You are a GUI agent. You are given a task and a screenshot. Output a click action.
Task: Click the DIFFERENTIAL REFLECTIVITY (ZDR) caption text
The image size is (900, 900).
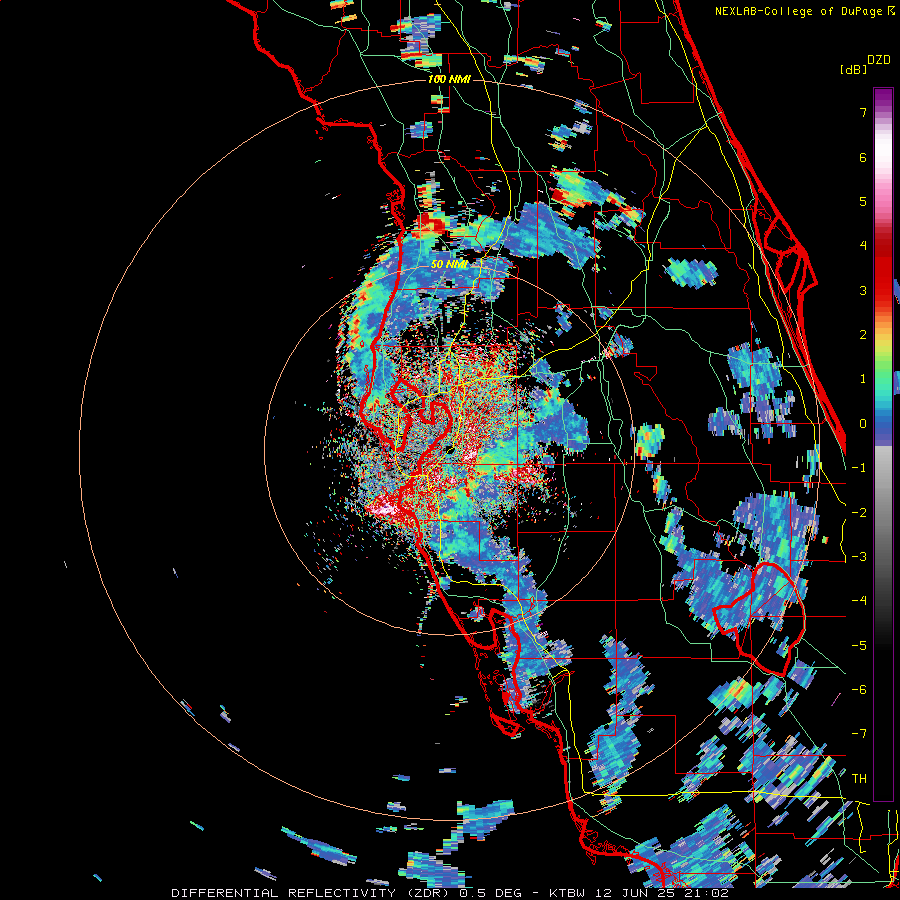click(312, 893)
